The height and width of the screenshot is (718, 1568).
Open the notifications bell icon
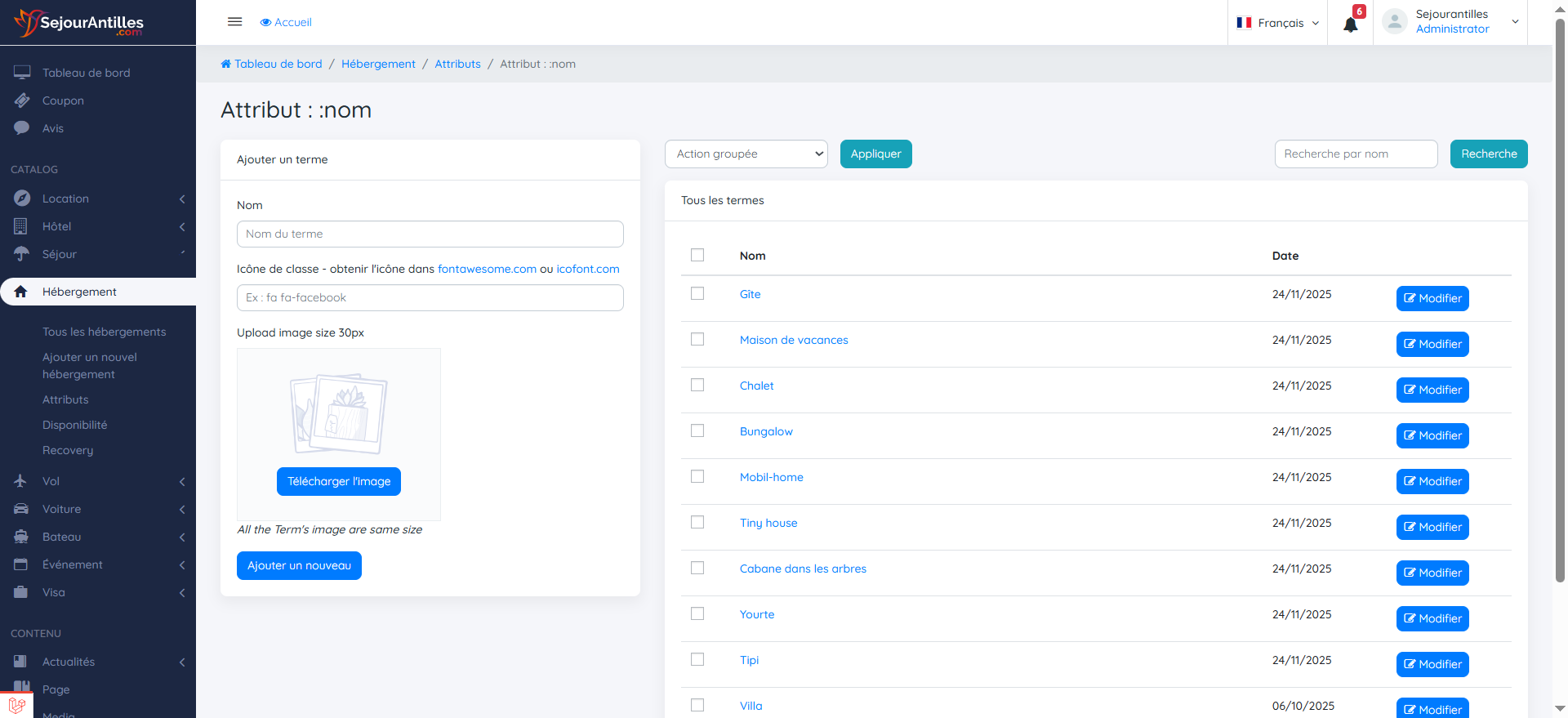tap(1350, 25)
